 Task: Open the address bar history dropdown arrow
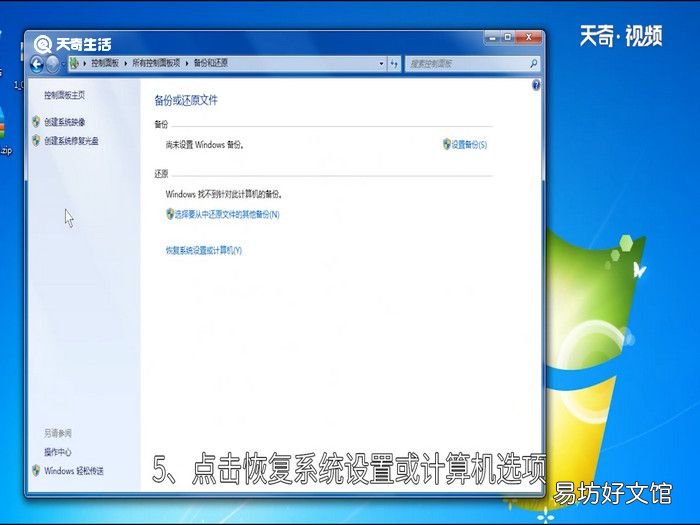tap(381, 64)
